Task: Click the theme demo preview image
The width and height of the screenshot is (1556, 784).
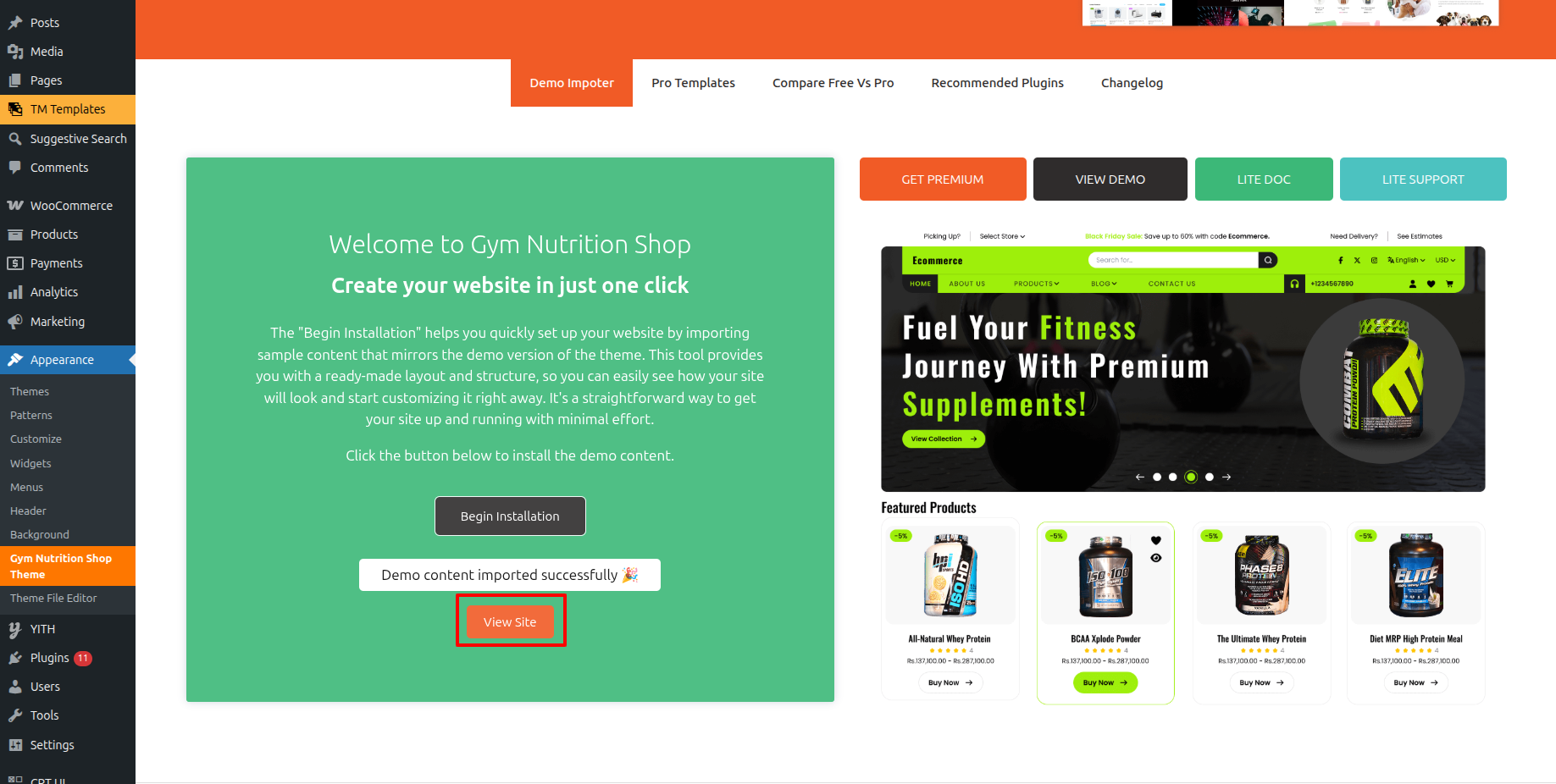Action: 1183,466
